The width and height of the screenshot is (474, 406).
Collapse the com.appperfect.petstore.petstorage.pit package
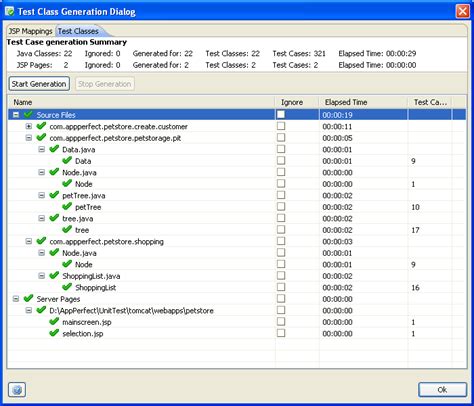29,138
